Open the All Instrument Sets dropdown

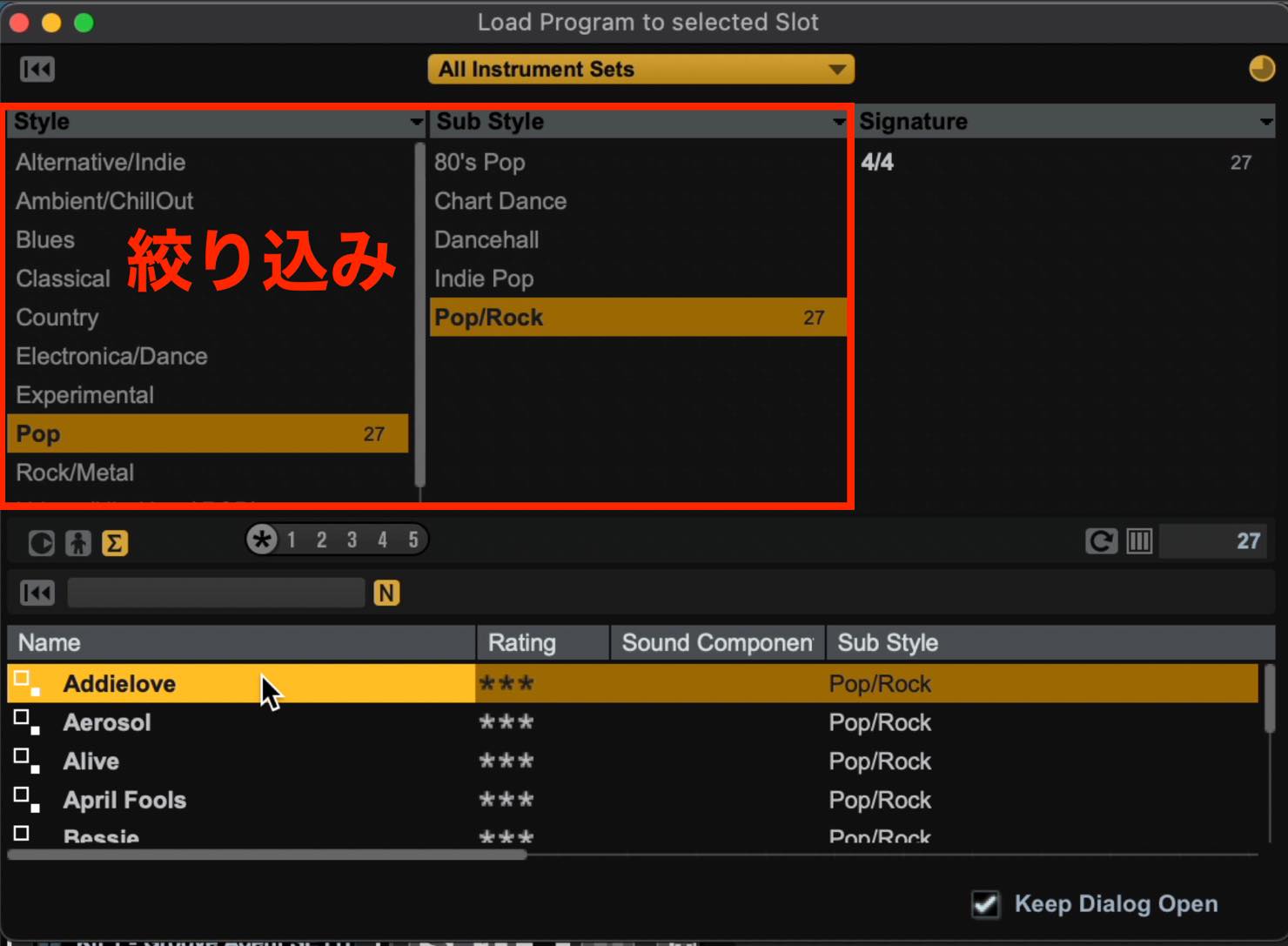click(641, 70)
